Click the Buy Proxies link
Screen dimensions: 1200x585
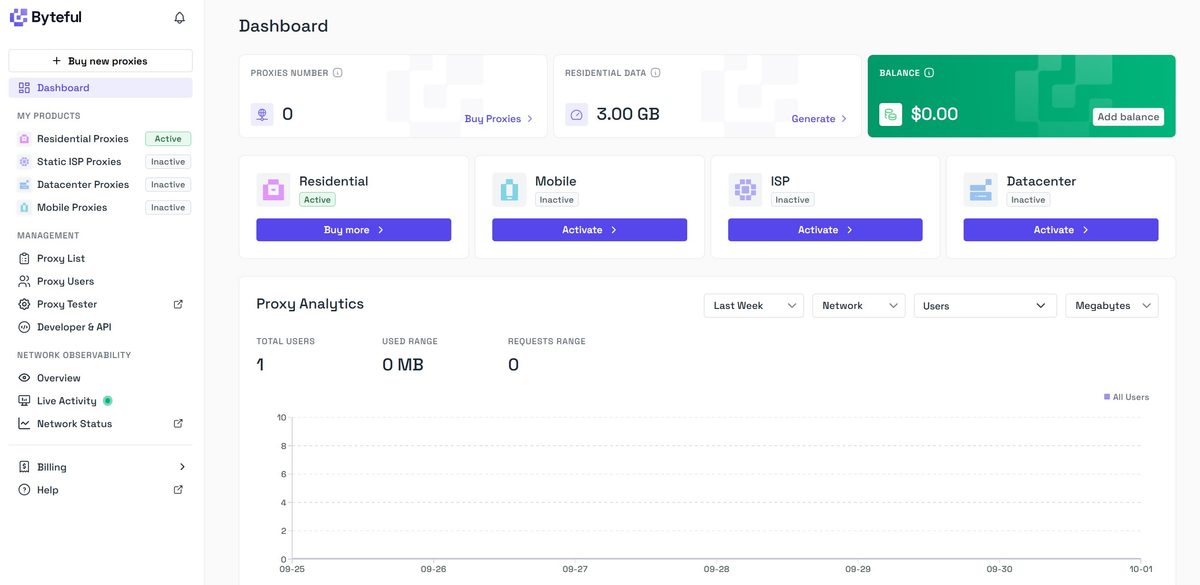[x=499, y=119]
